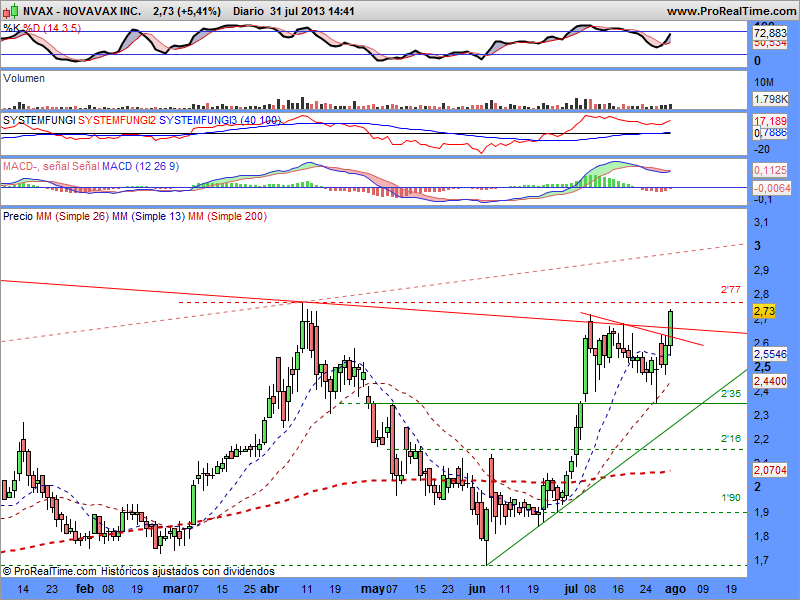Click the jul date axis label
This screenshot has width=800, height=600.
571,589
